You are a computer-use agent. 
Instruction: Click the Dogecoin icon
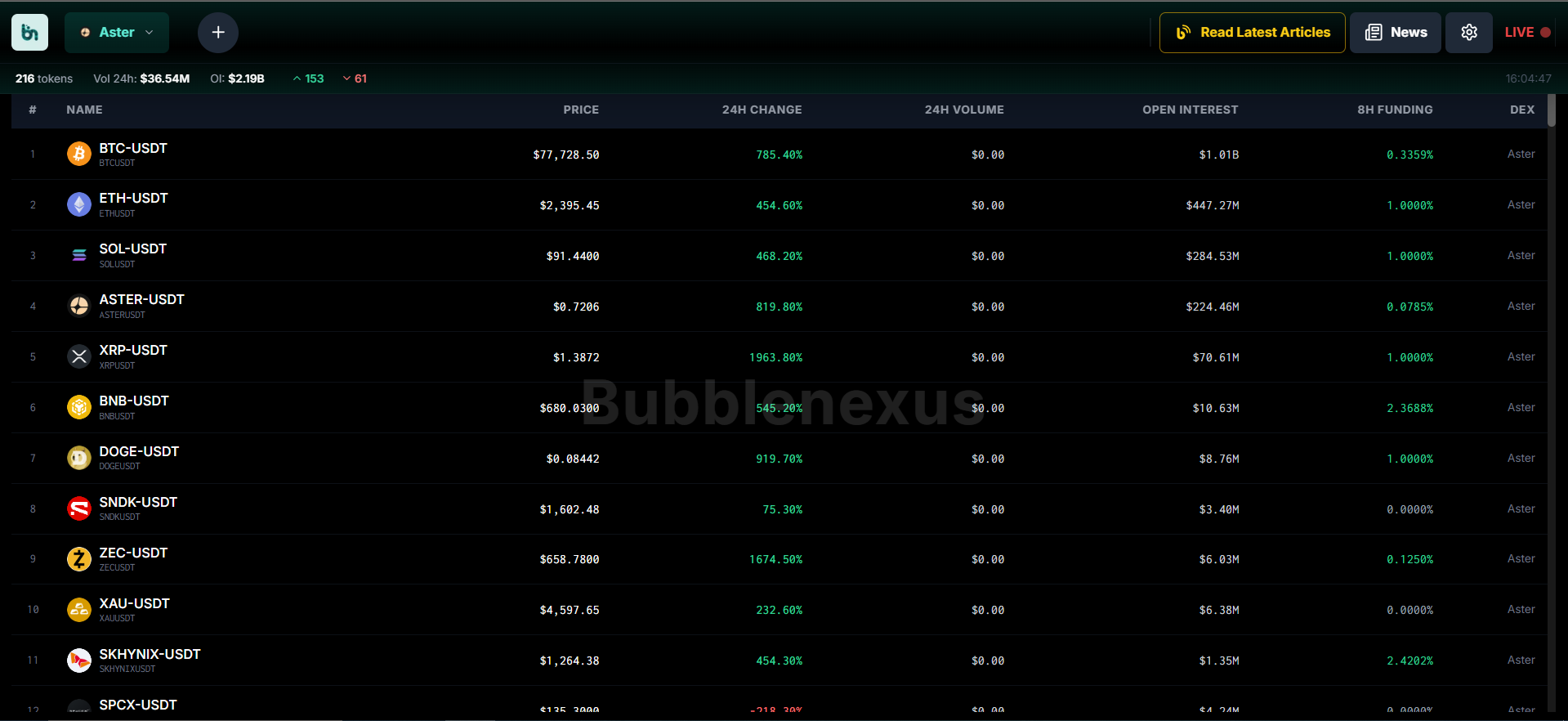point(79,458)
